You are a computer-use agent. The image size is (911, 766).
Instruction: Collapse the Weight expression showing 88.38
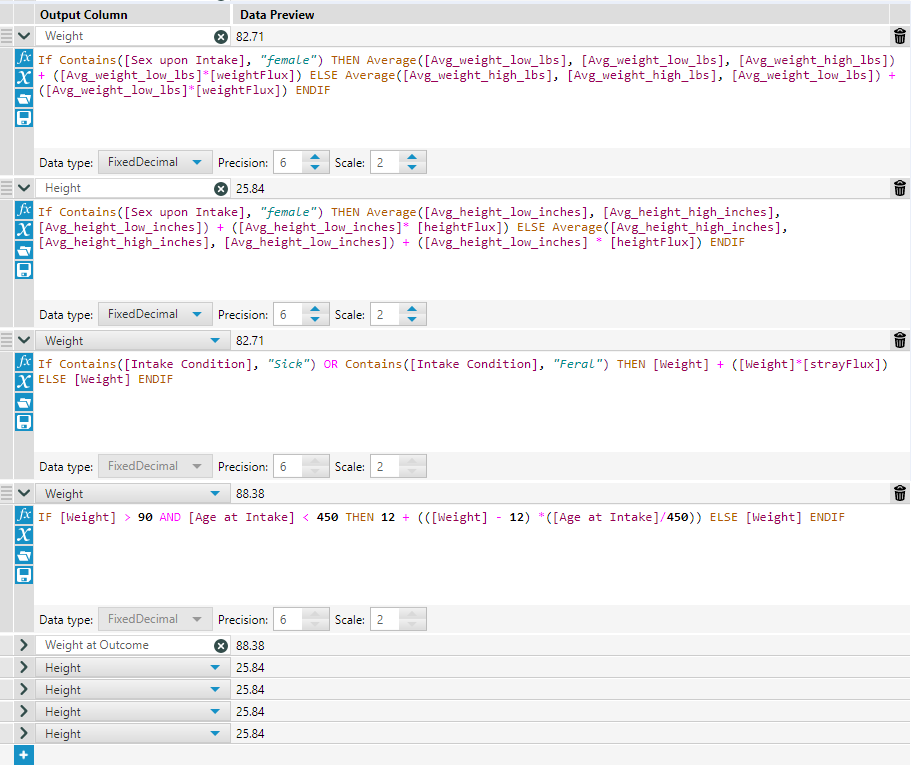pos(24,493)
